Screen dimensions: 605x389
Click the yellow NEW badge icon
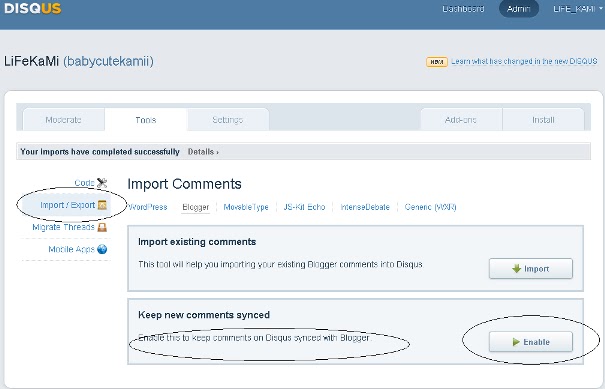tap(437, 62)
